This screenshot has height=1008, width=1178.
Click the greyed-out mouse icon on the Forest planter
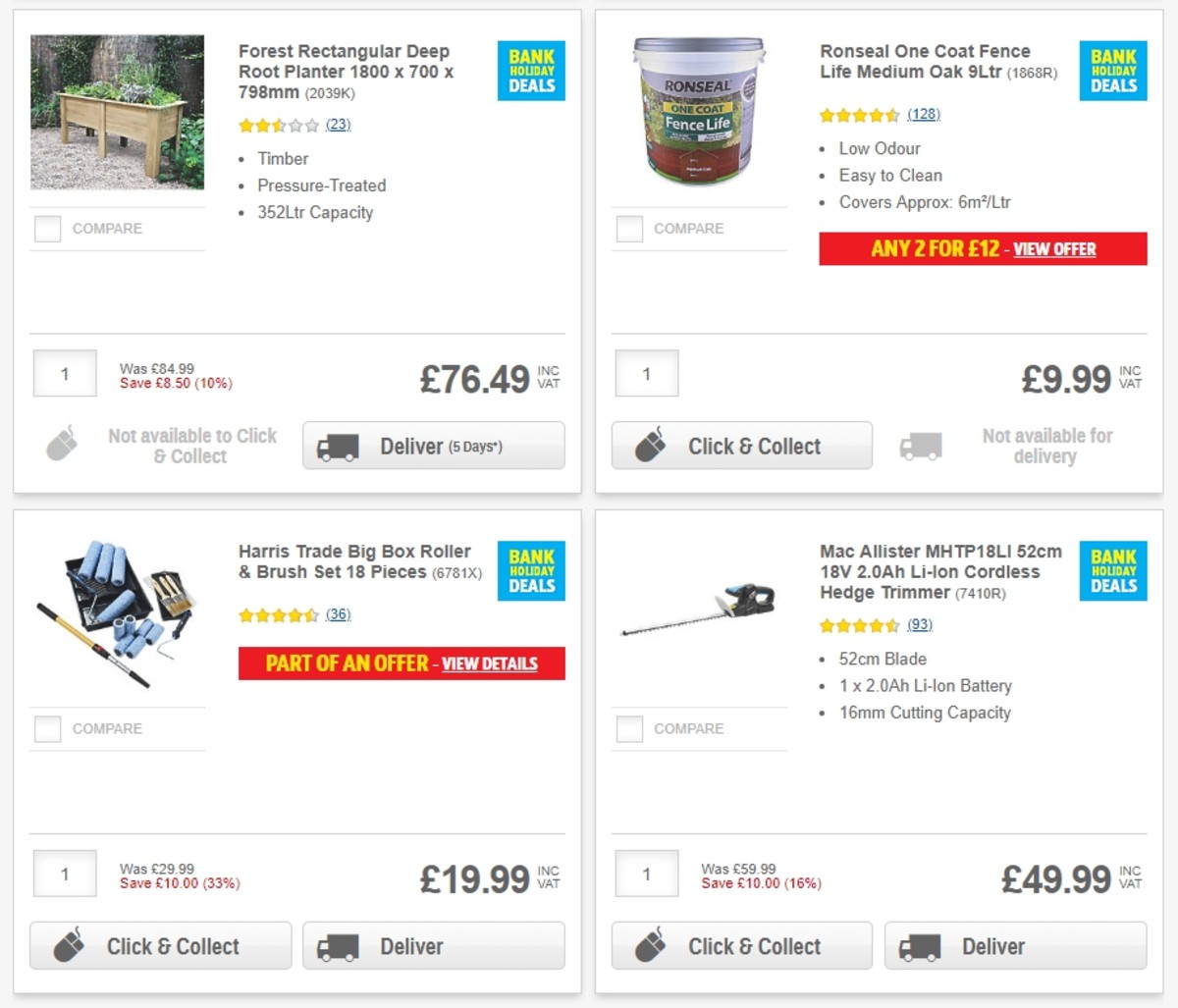pyautogui.click(x=63, y=444)
